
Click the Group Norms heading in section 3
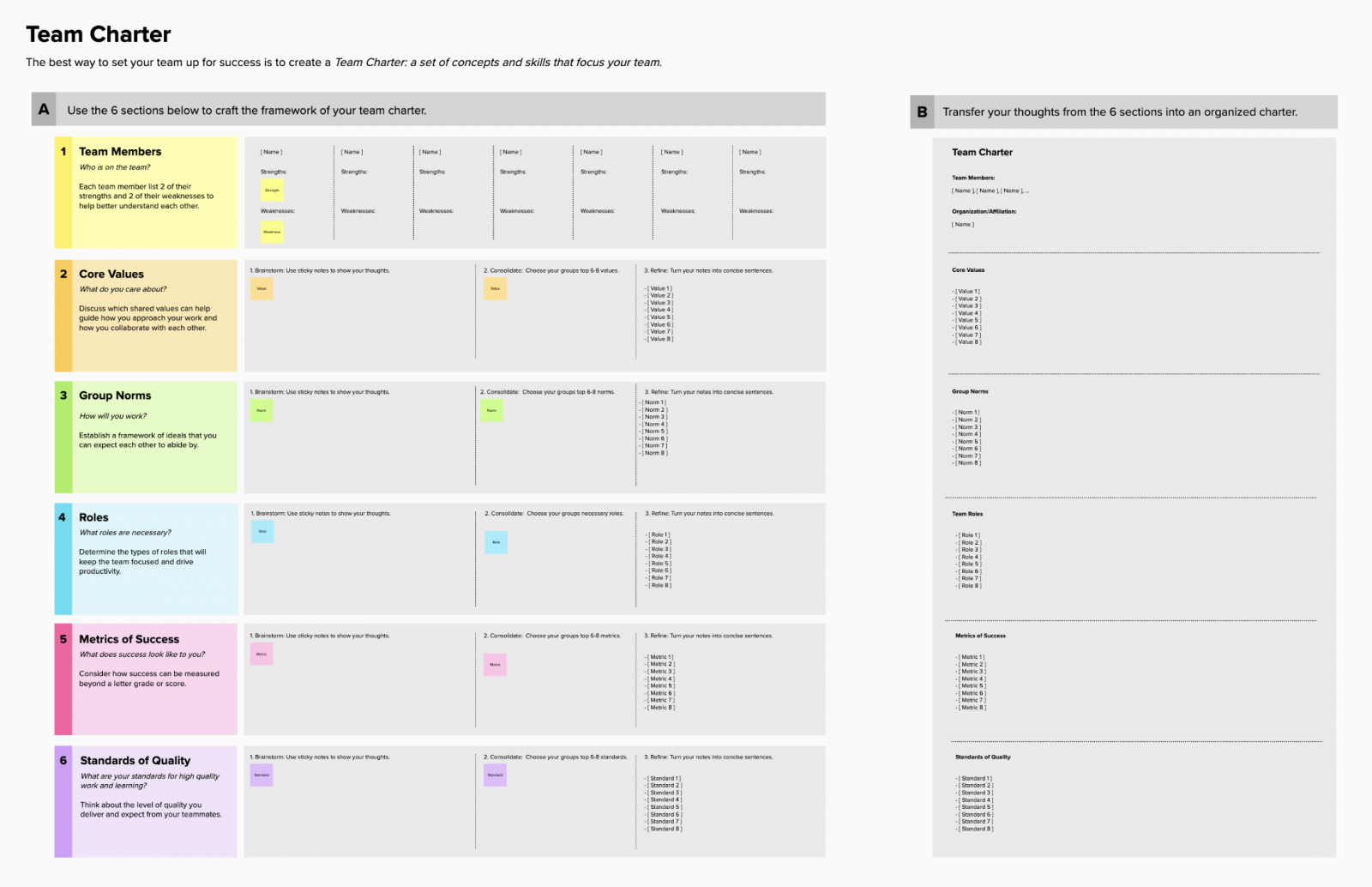click(x=115, y=395)
